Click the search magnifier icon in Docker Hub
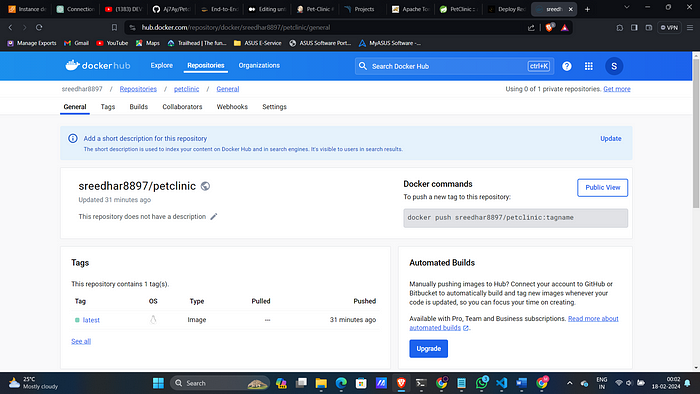Viewport: 700px width, 394px height. [x=363, y=66]
